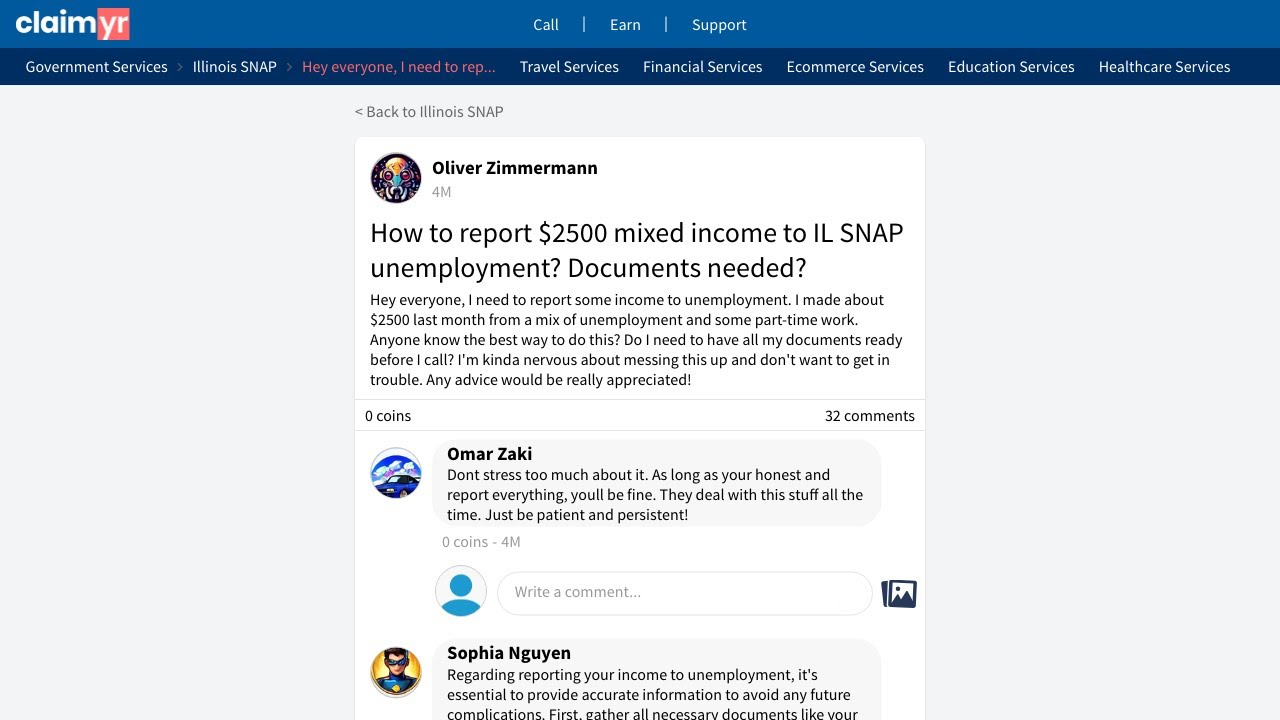This screenshot has width=1280, height=720.
Task: Click '0 coins - 4M' under Omar's comment
Action: tap(481, 542)
